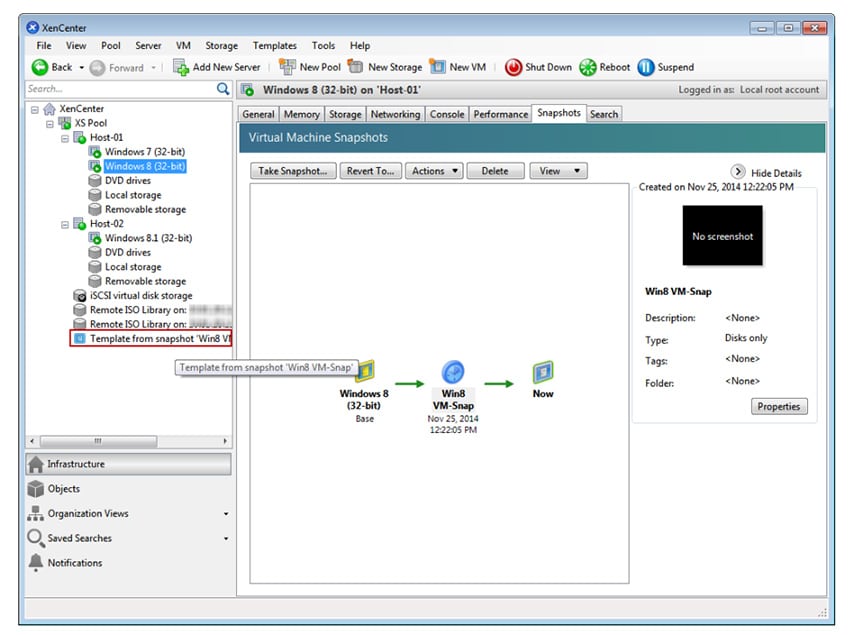Click the Take Snapshot button
The height and width of the screenshot is (635, 850).
pos(293,171)
